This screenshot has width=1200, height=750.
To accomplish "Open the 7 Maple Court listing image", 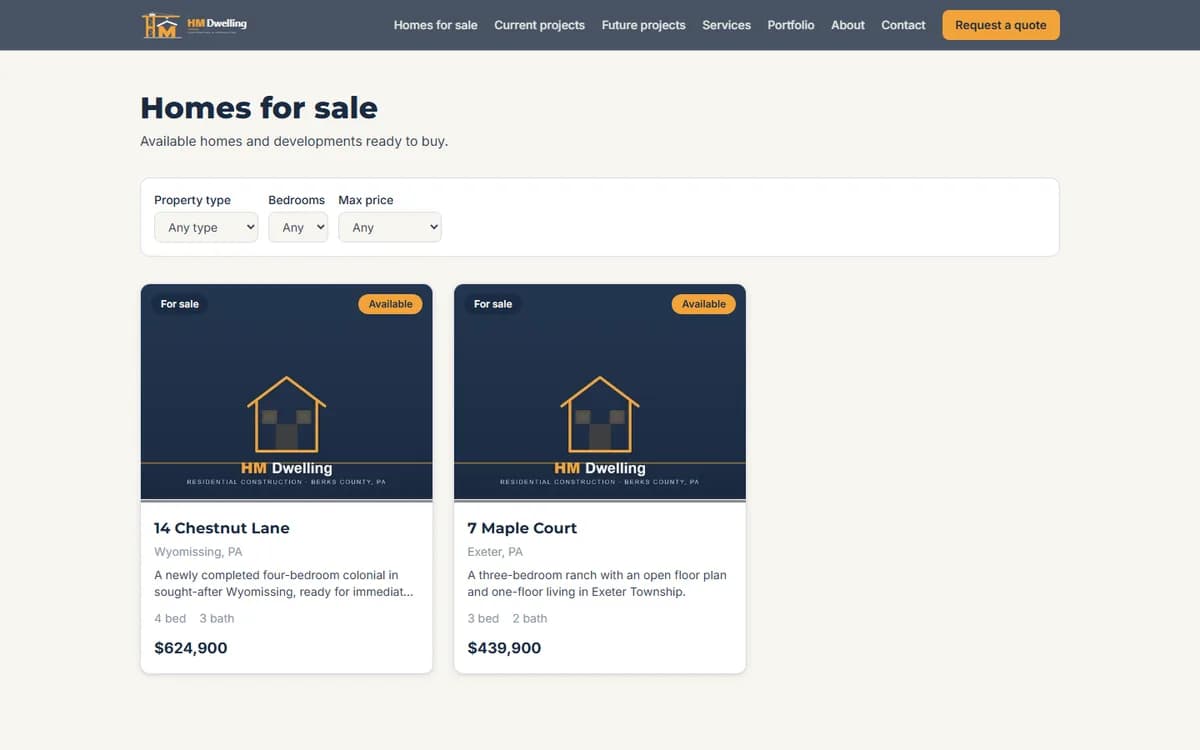I will [599, 392].
